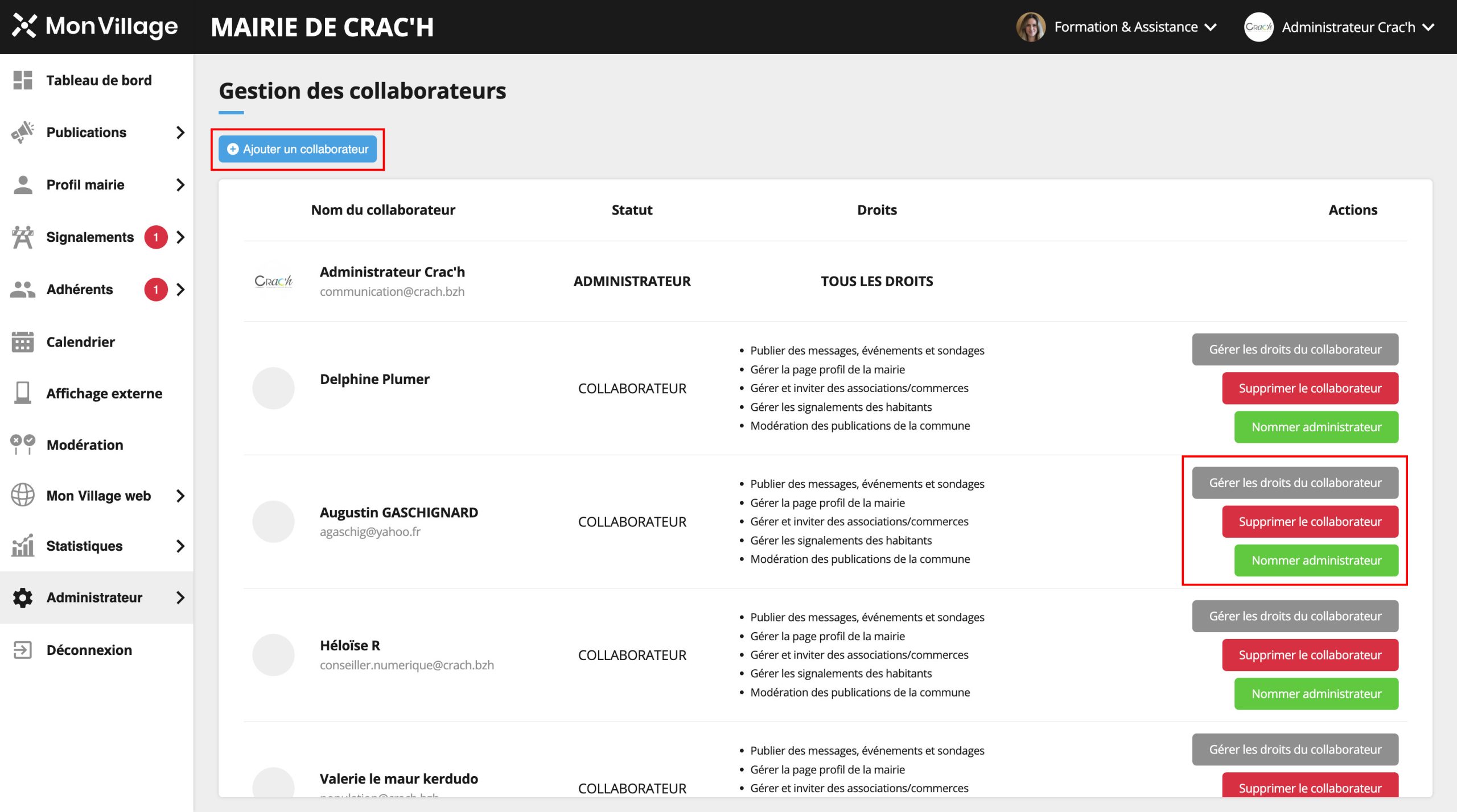Delete collaborator Delphine Plumer

tap(1310, 389)
